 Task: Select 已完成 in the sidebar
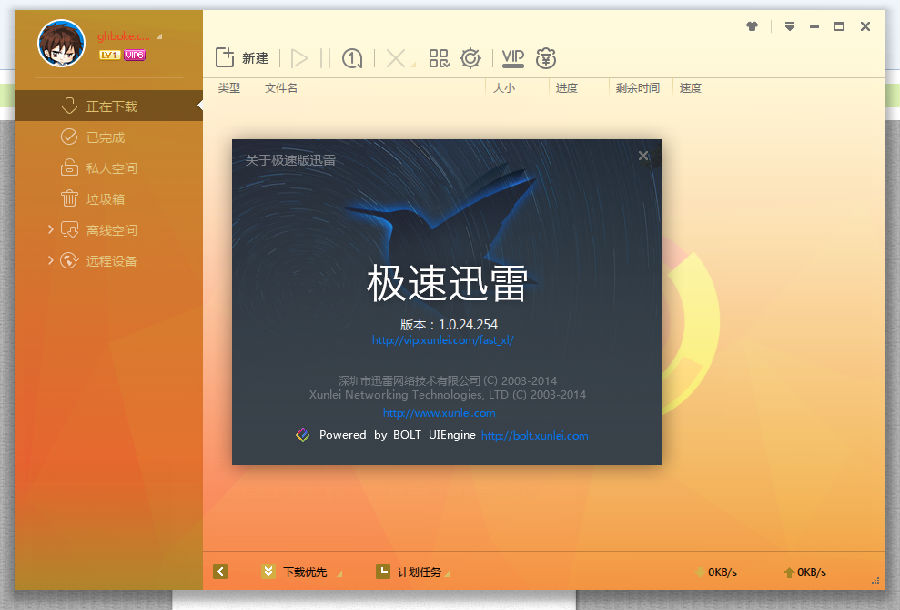(x=105, y=138)
